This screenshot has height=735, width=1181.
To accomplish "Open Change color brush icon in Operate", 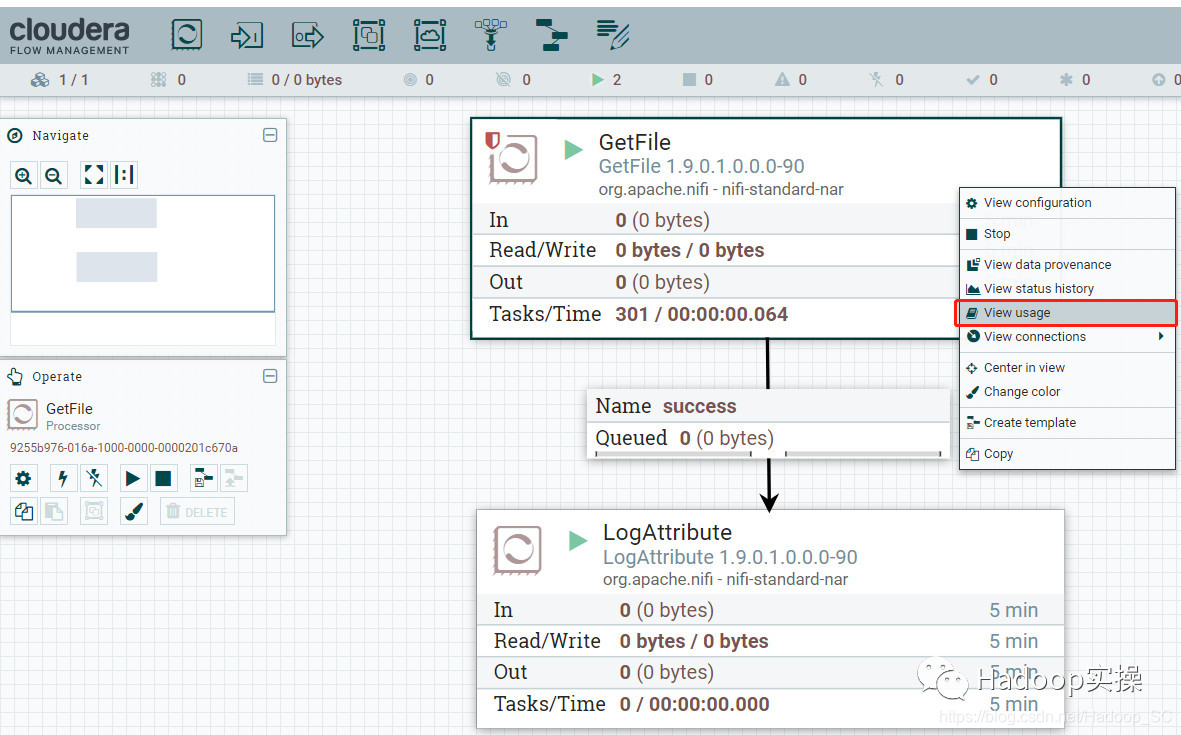I will tap(133, 511).
